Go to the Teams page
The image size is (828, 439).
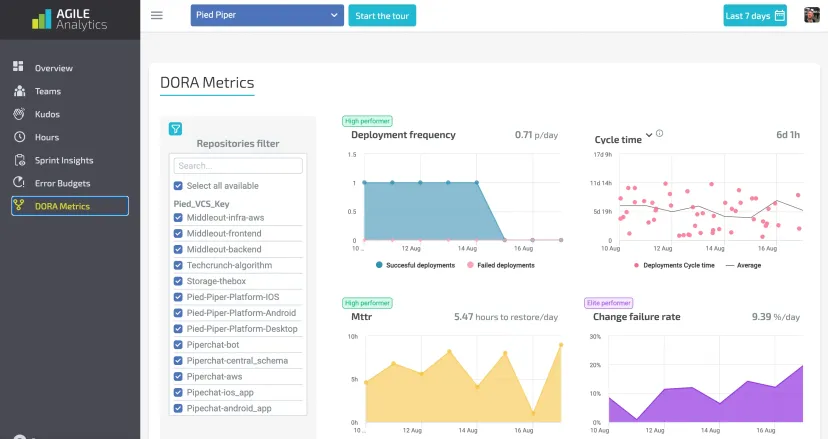coord(48,91)
